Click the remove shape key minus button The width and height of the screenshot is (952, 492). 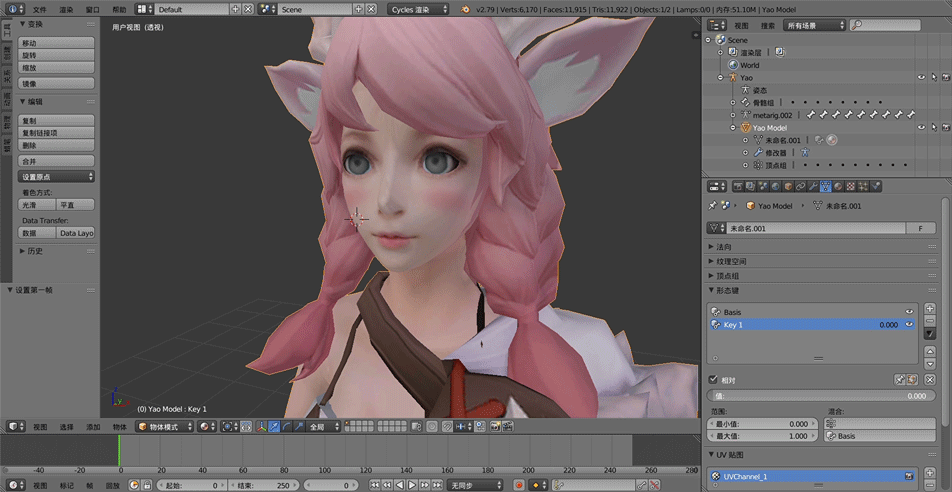click(x=930, y=321)
